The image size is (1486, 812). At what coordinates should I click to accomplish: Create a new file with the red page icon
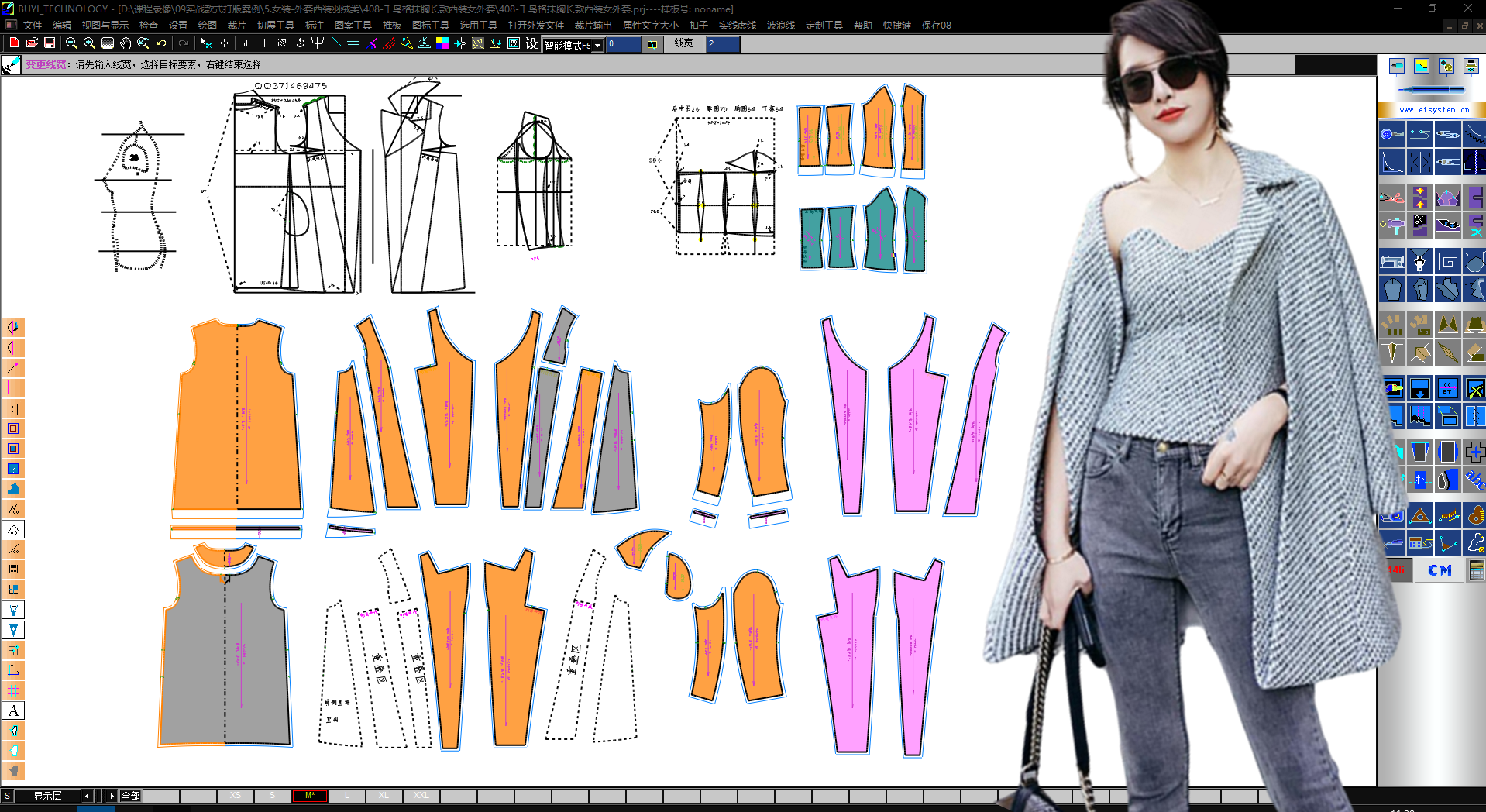pos(13,43)
